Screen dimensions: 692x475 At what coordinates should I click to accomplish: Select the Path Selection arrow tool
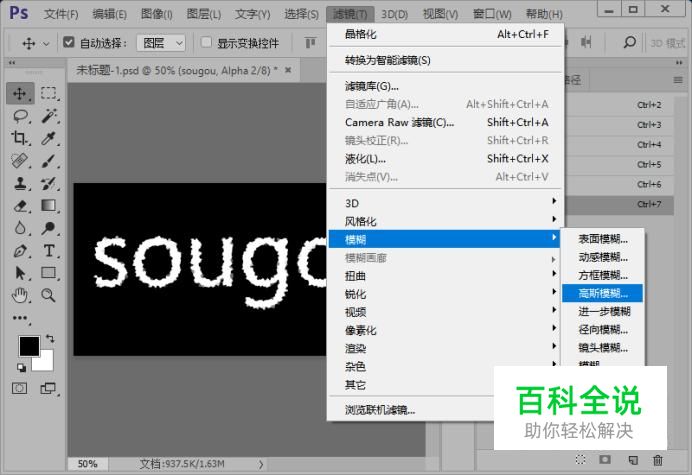[20, 273]
